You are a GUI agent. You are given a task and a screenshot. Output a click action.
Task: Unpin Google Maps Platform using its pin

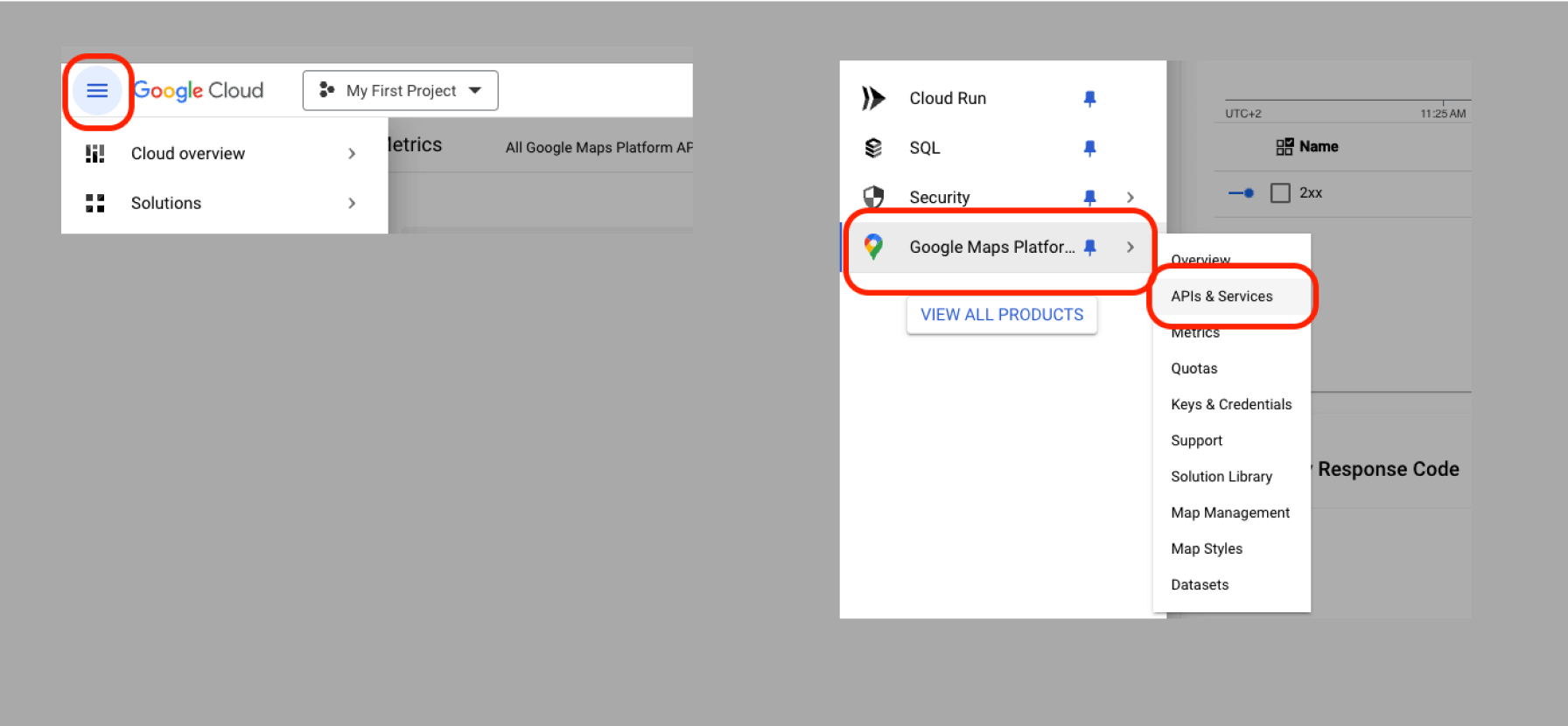[1090, 248]
